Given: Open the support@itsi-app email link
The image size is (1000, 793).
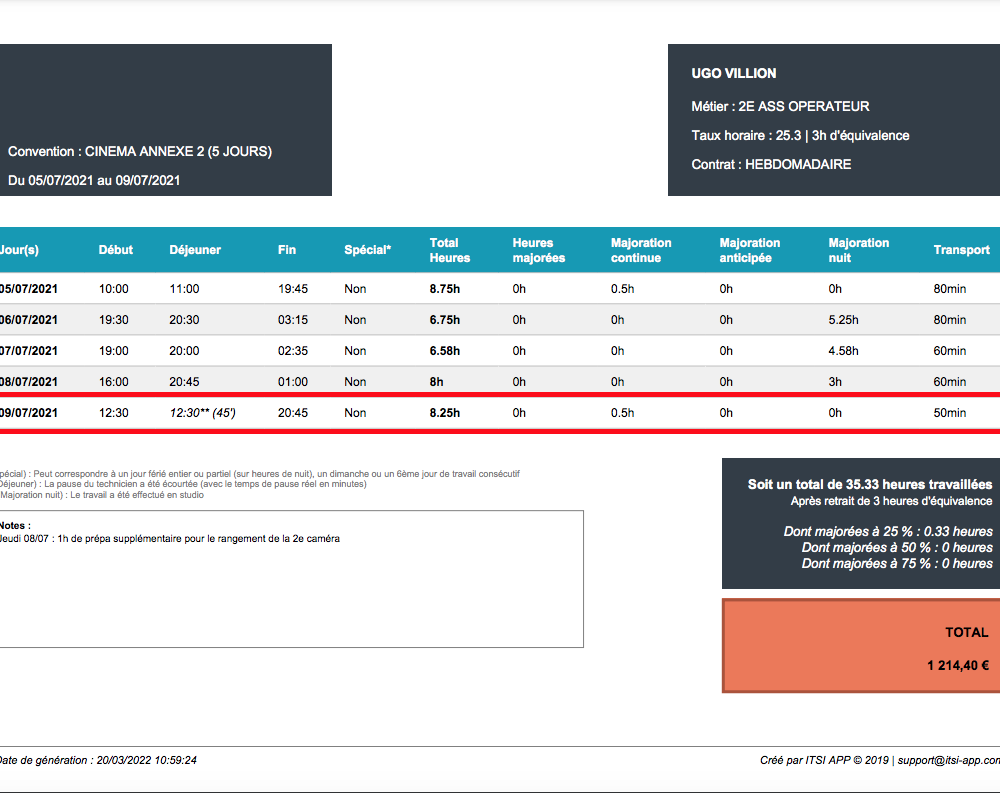Looking at the screenshot, I should coord(949,760).
